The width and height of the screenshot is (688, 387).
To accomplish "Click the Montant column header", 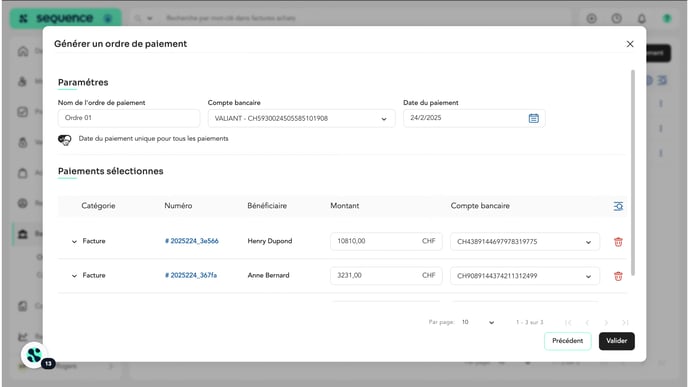I will pos(344,206).
